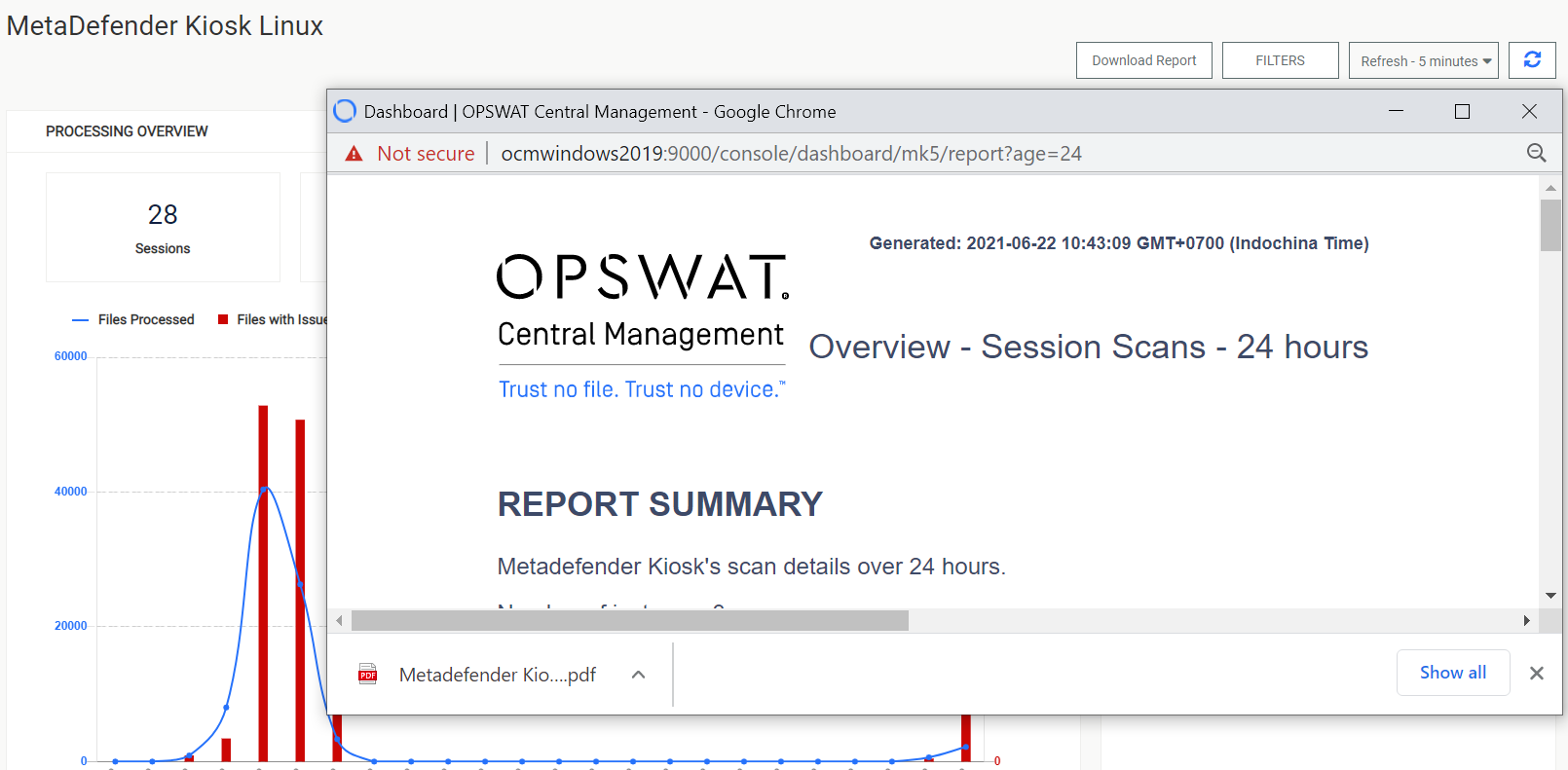Click the horizontal scrollbar thumb

[x=629, y=620]
